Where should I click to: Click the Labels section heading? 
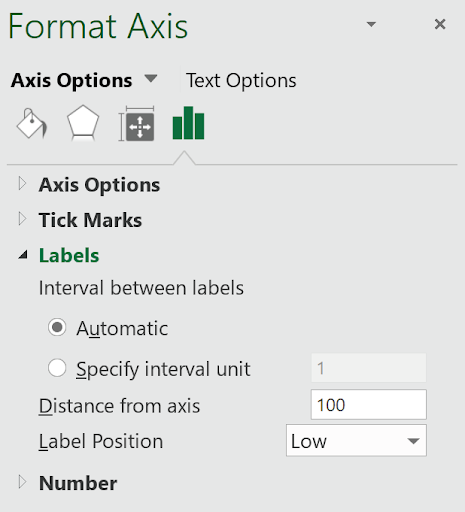pos(69,255)
